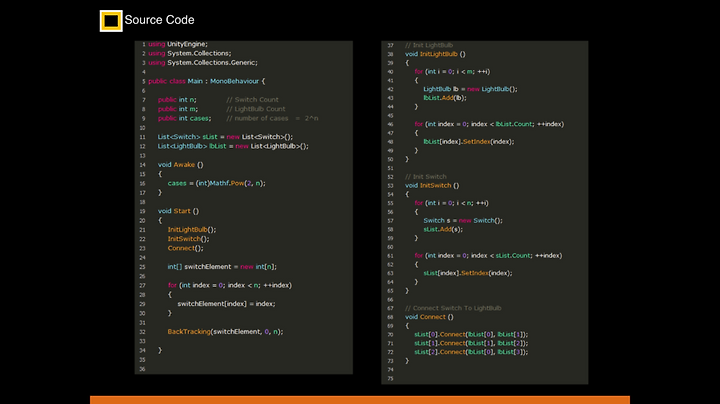Select the line "using UnityEngine;"
This screenshot has height=404, width=720.
(x=178, y=44)
